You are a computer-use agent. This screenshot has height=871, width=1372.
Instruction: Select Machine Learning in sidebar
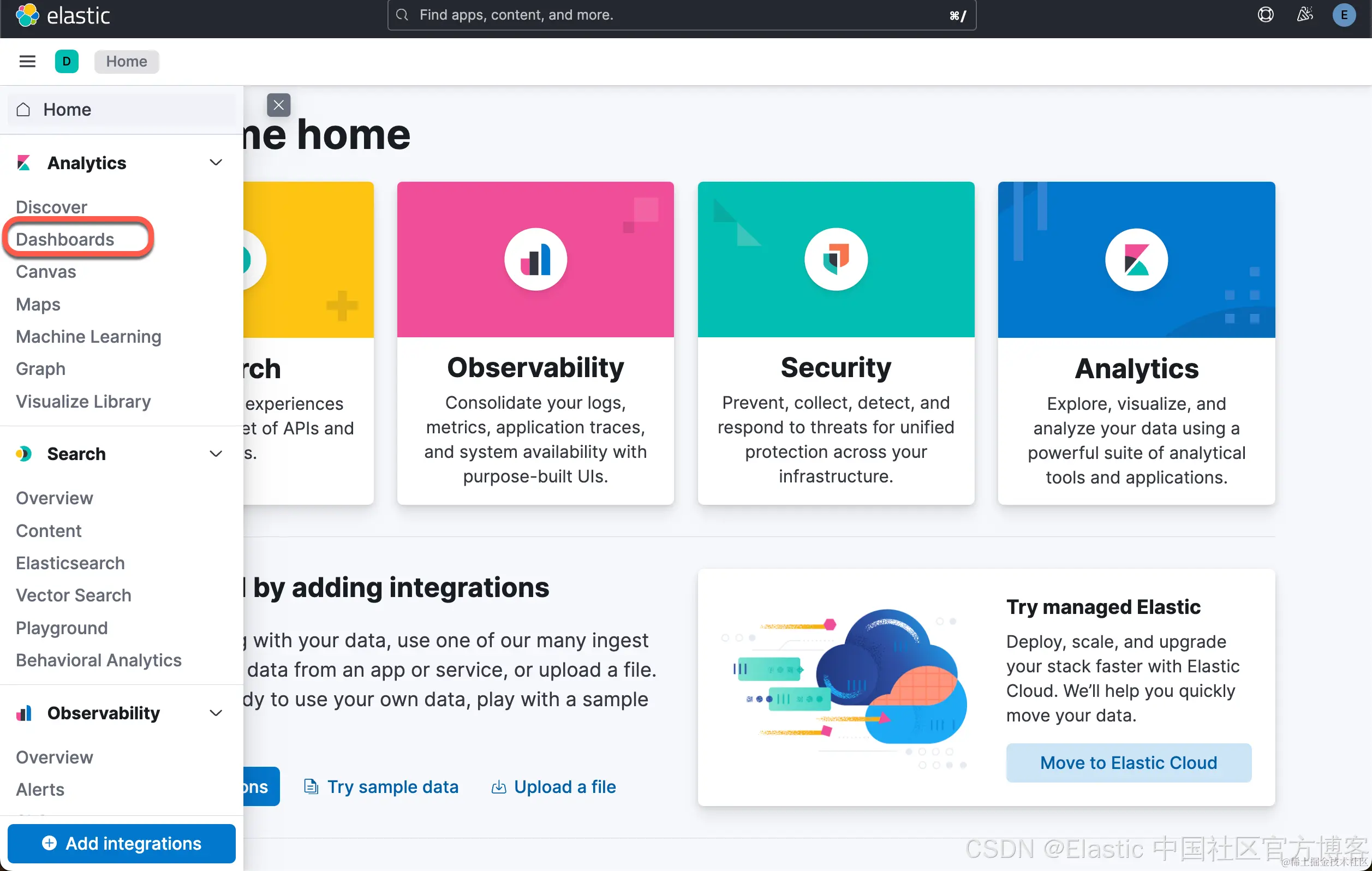tap(88, 337)
